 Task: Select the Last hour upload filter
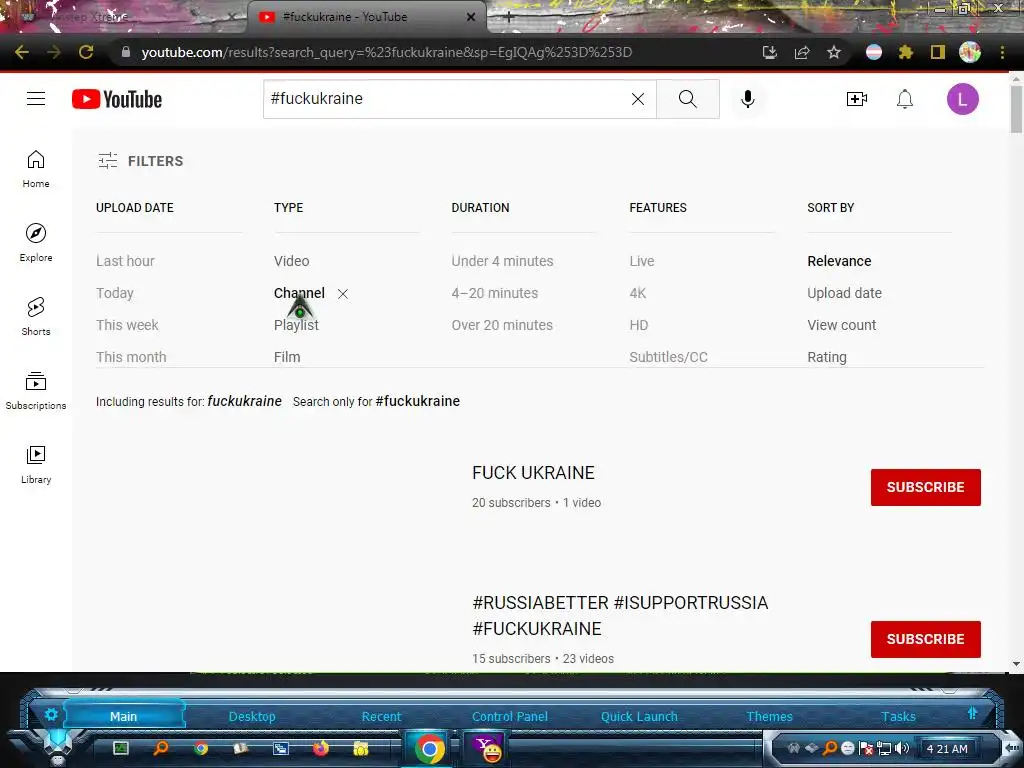click(125, 261)
